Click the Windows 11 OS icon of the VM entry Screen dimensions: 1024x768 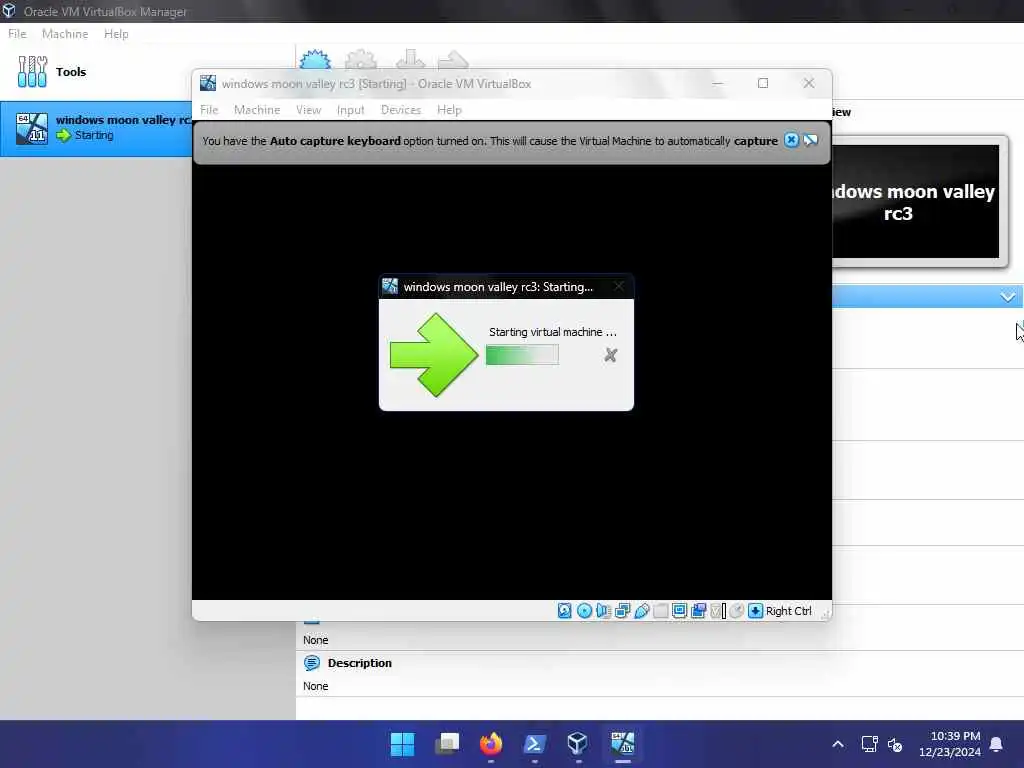[31, 129]
